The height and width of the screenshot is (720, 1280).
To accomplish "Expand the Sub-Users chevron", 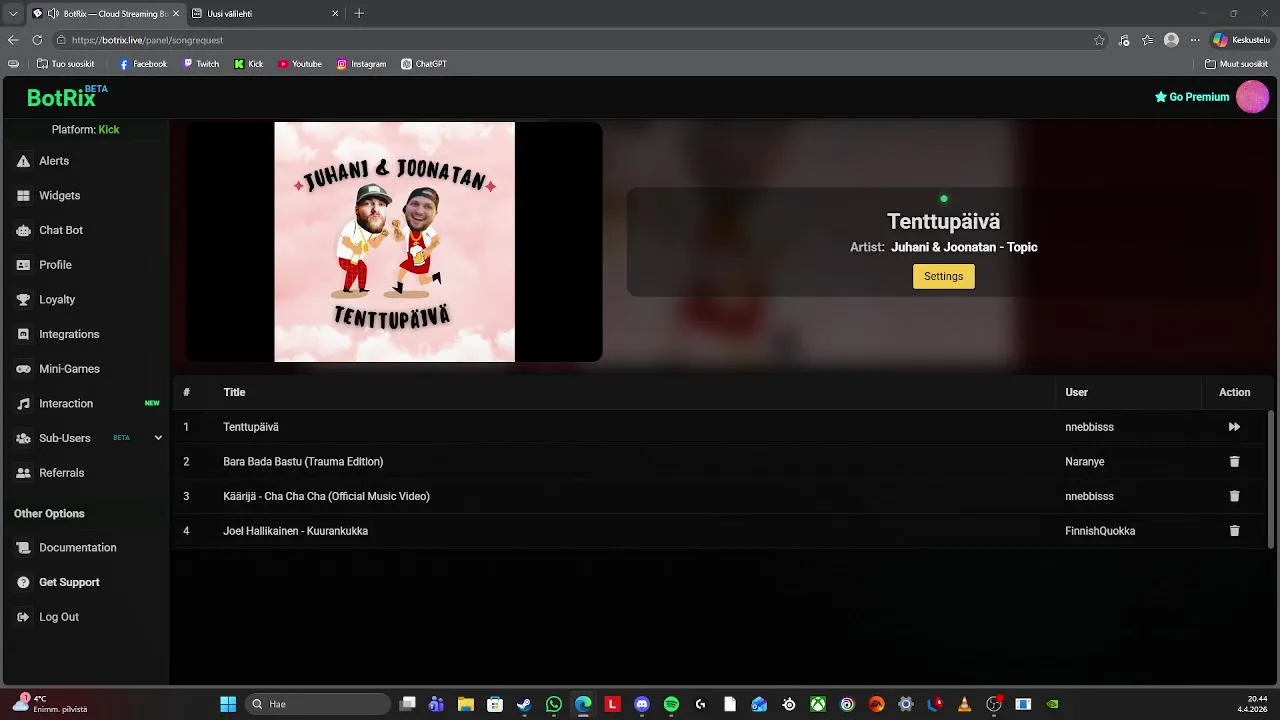I will click(x=158, y=438).
